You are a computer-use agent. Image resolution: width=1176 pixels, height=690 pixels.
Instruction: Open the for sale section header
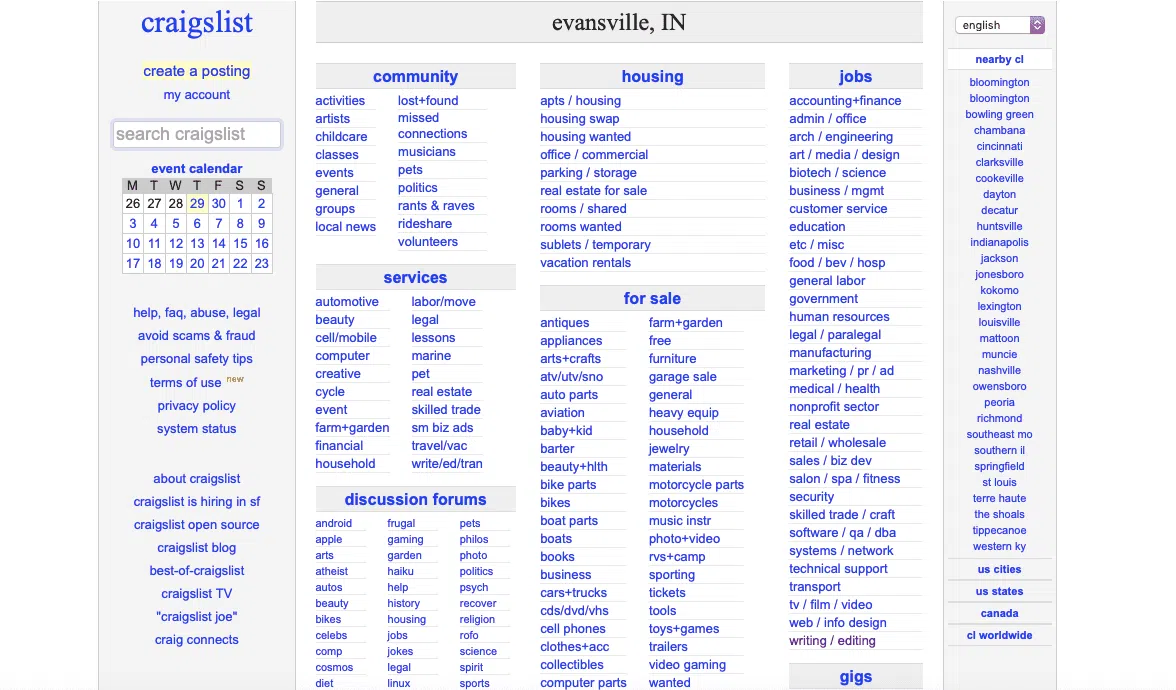point(652,298)
